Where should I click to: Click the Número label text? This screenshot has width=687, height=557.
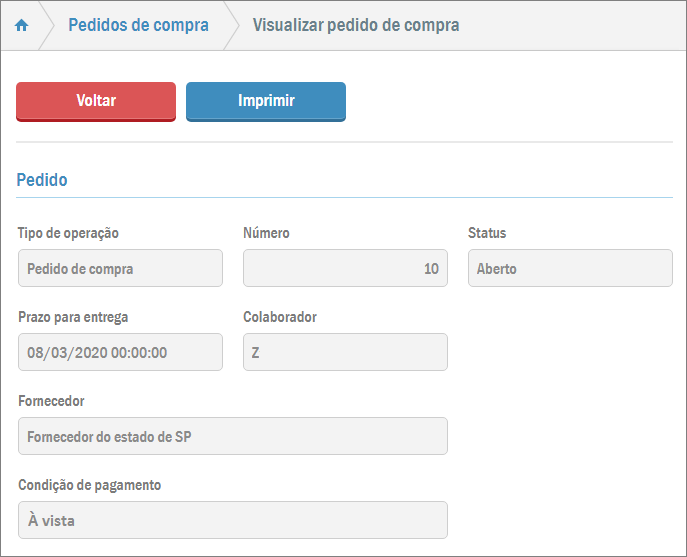coord(266,233)
